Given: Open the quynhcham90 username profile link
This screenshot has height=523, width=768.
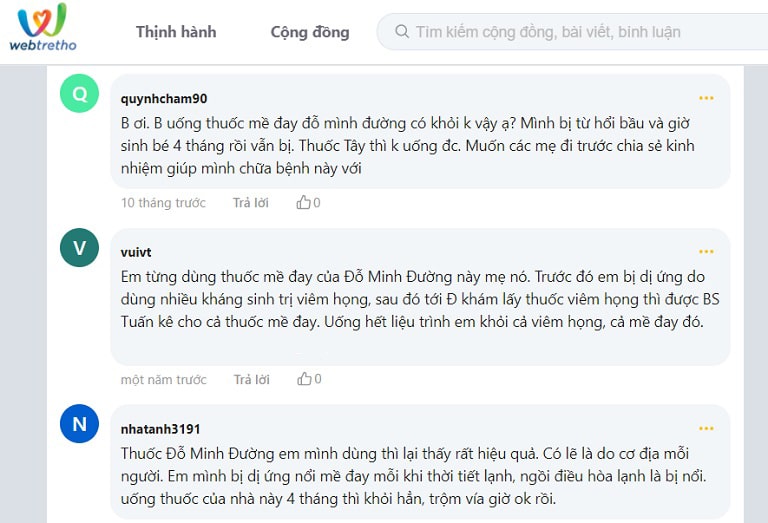Looking at the screenshot, I should coord(164,99).
